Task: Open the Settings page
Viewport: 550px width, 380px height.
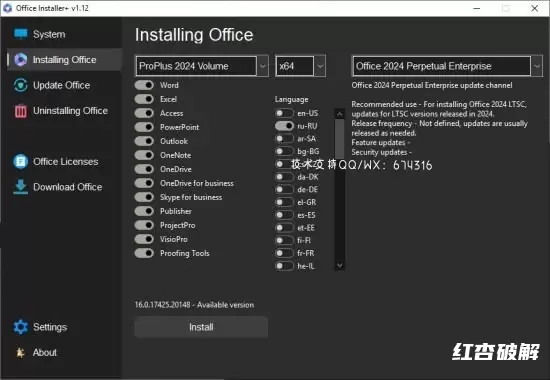Action: 65,327
